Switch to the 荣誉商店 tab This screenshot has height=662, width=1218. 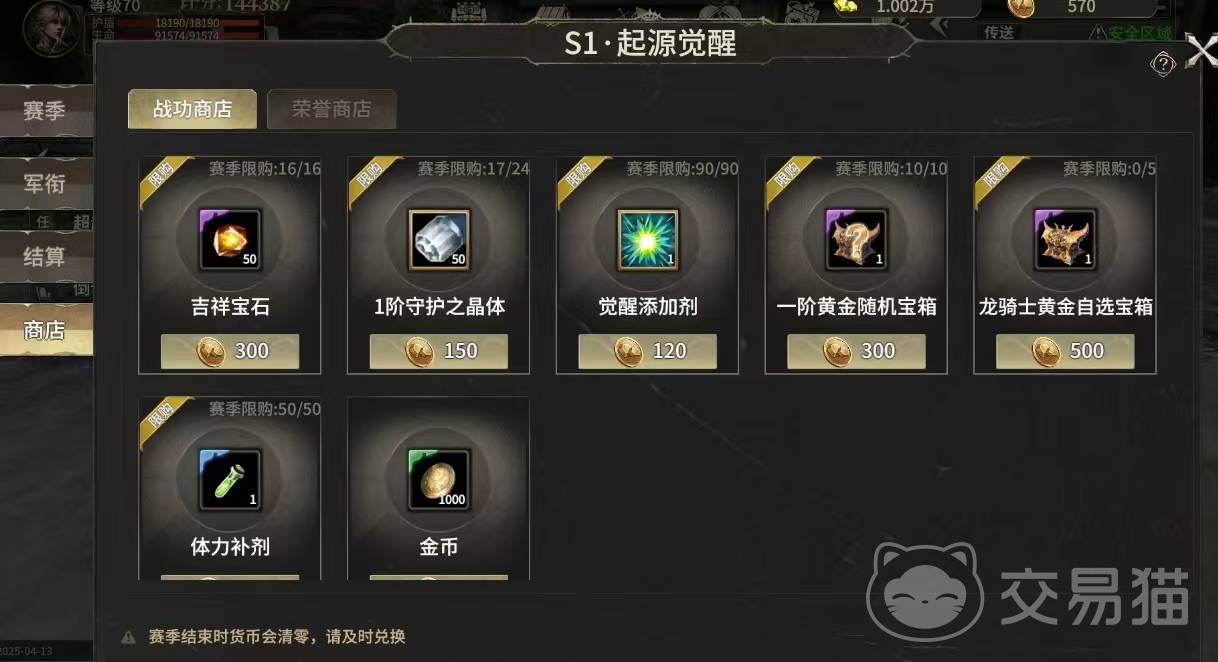point(332,109)
